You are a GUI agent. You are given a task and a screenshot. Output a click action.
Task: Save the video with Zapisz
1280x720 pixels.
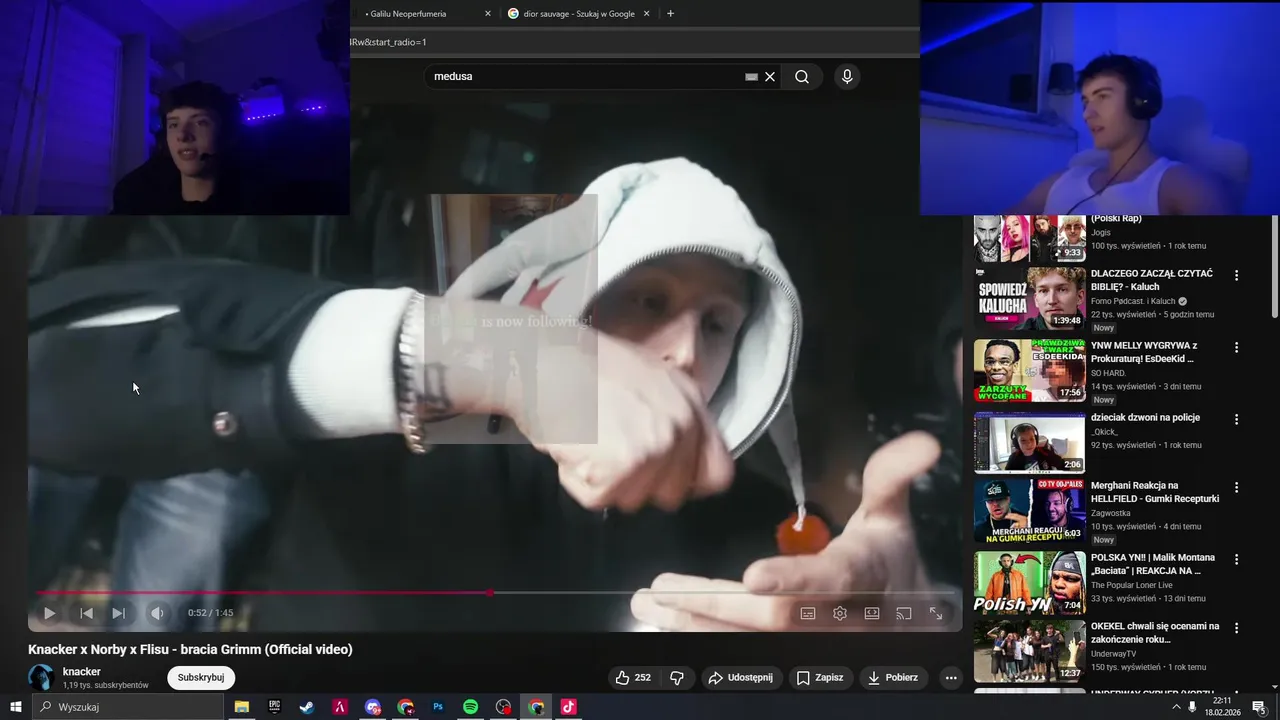pos(820,678)
